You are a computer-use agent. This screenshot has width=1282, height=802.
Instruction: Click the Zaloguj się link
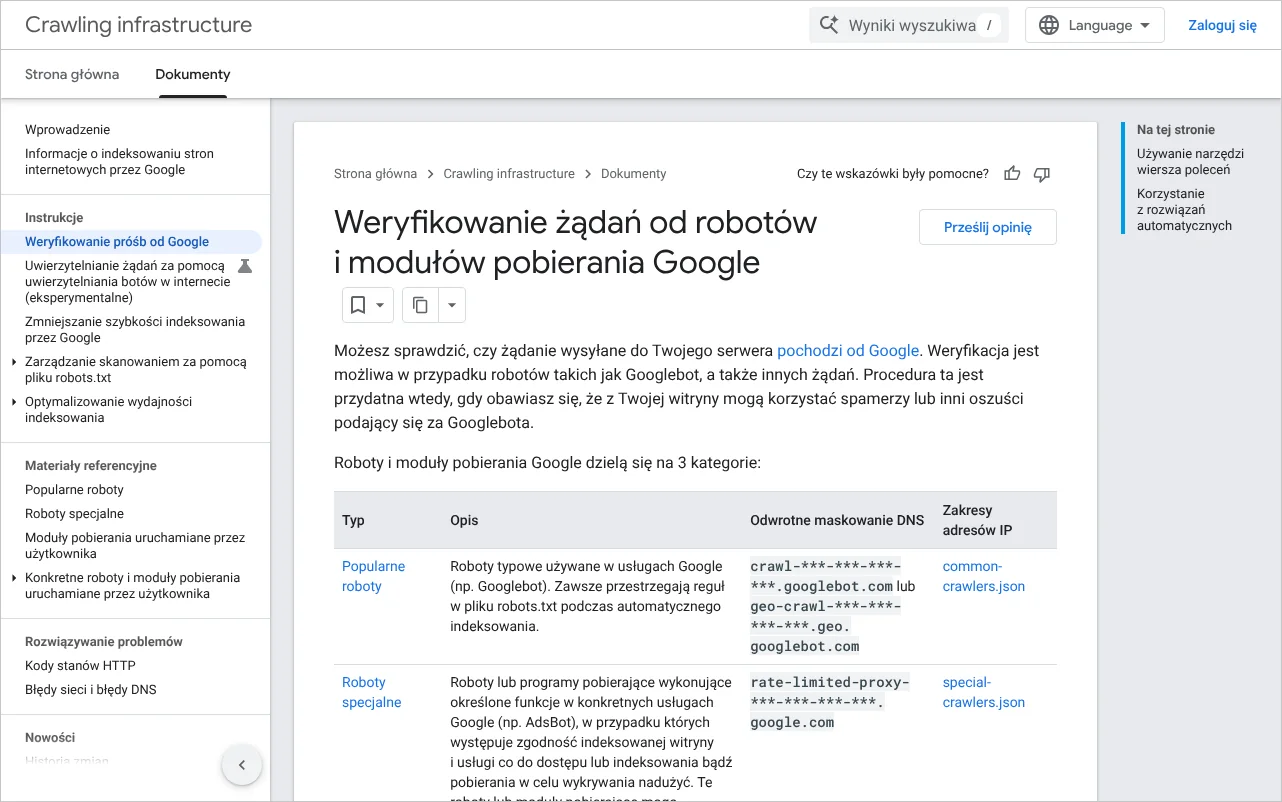click(x=1222, y=25)
